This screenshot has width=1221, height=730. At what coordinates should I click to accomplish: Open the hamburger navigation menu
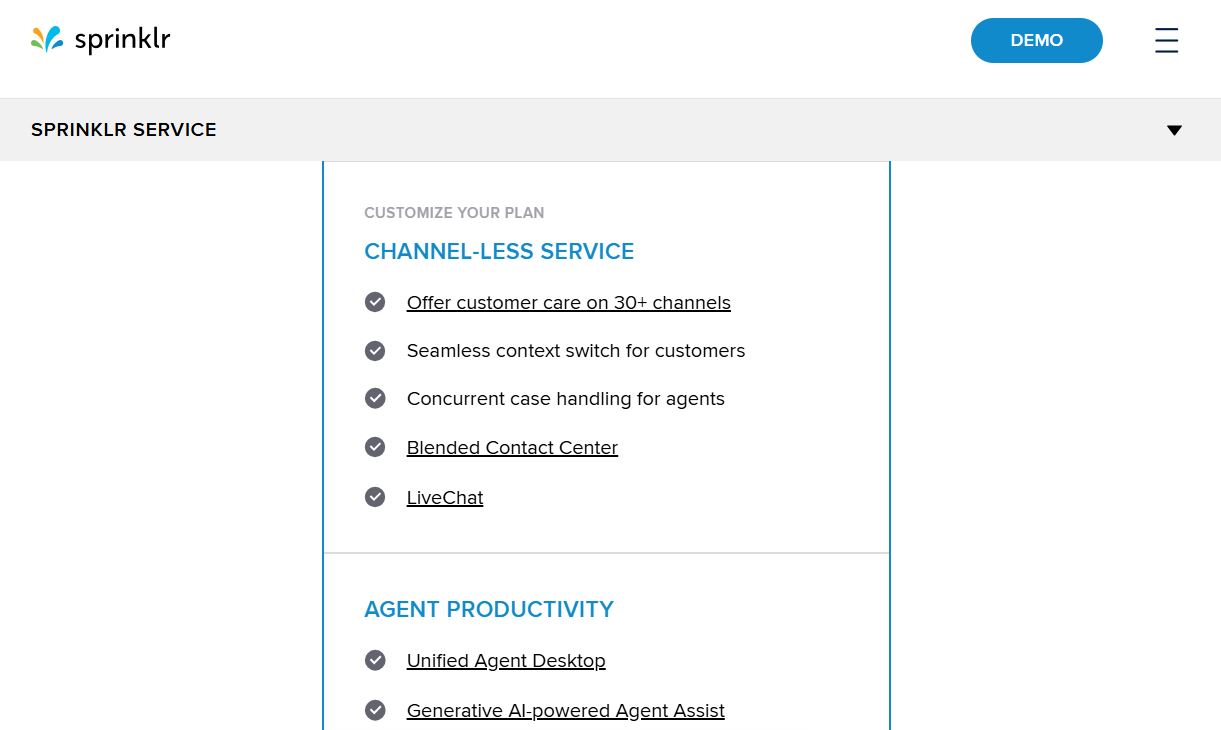tap(1166, 40)
